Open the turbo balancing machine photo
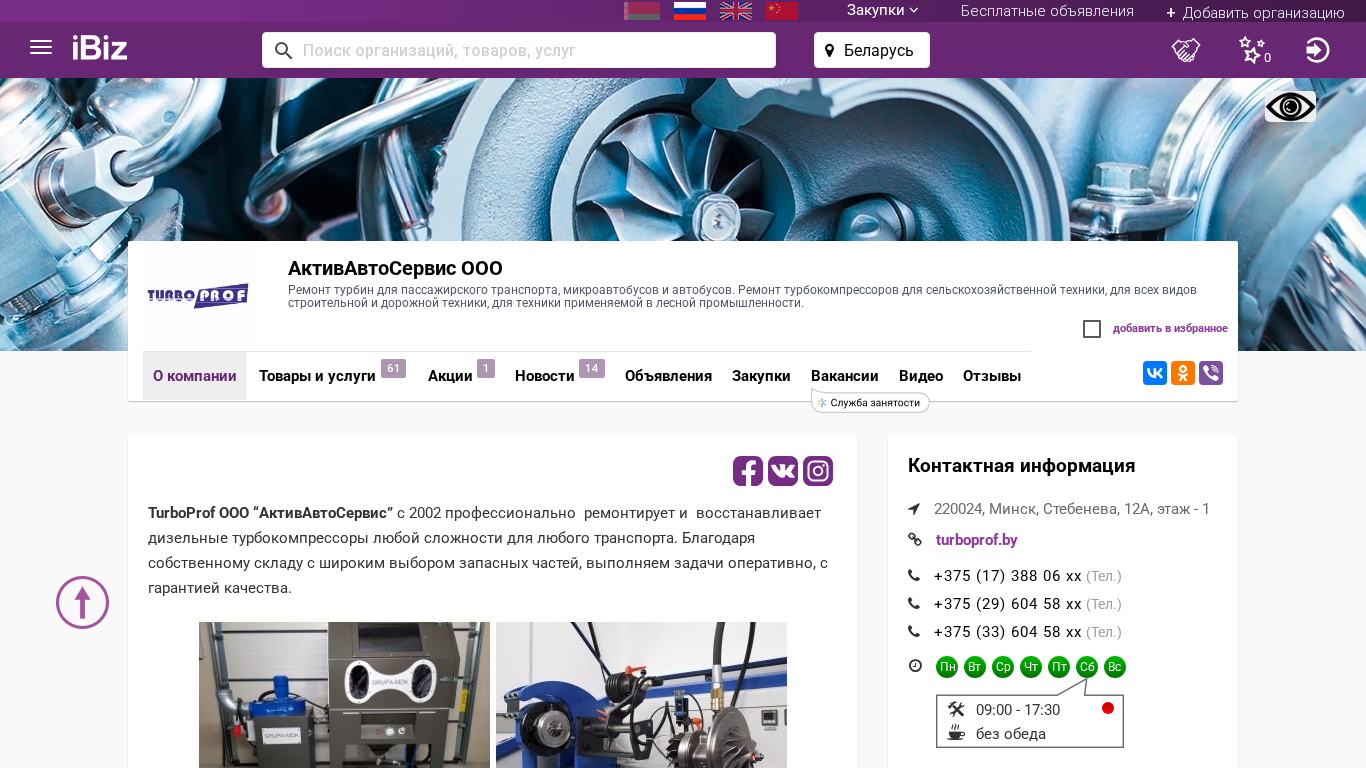 coord(641,695)
